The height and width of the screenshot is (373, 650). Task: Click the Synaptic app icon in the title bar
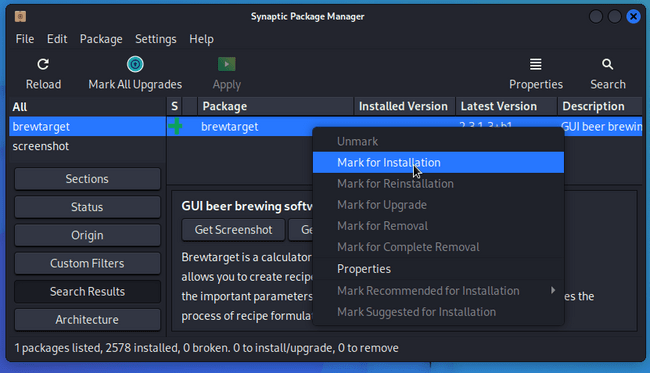tap(20, 17)
